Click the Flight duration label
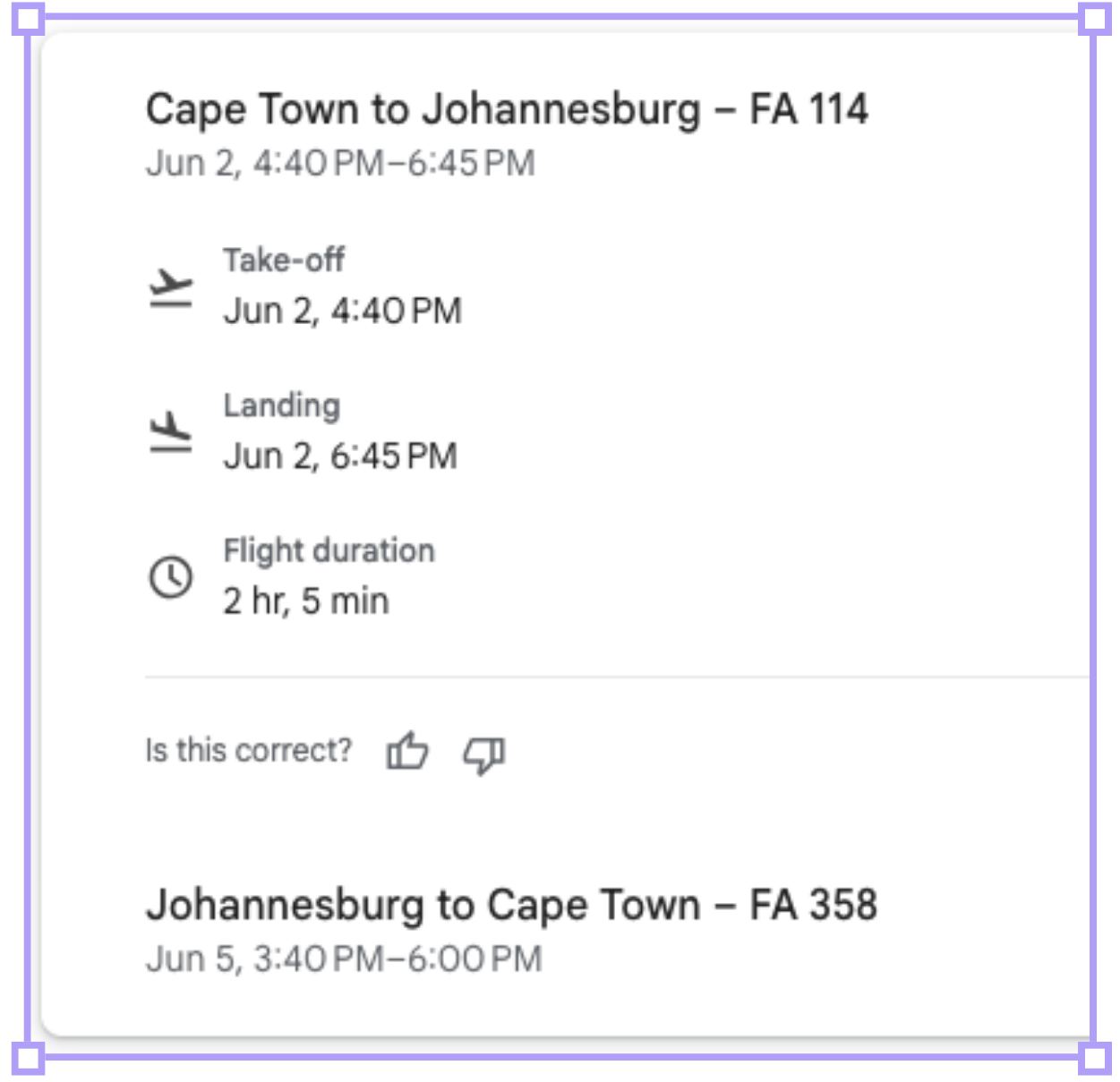Image resolution: width=1120 pixels, height=1082 pixels. (329, 551)
